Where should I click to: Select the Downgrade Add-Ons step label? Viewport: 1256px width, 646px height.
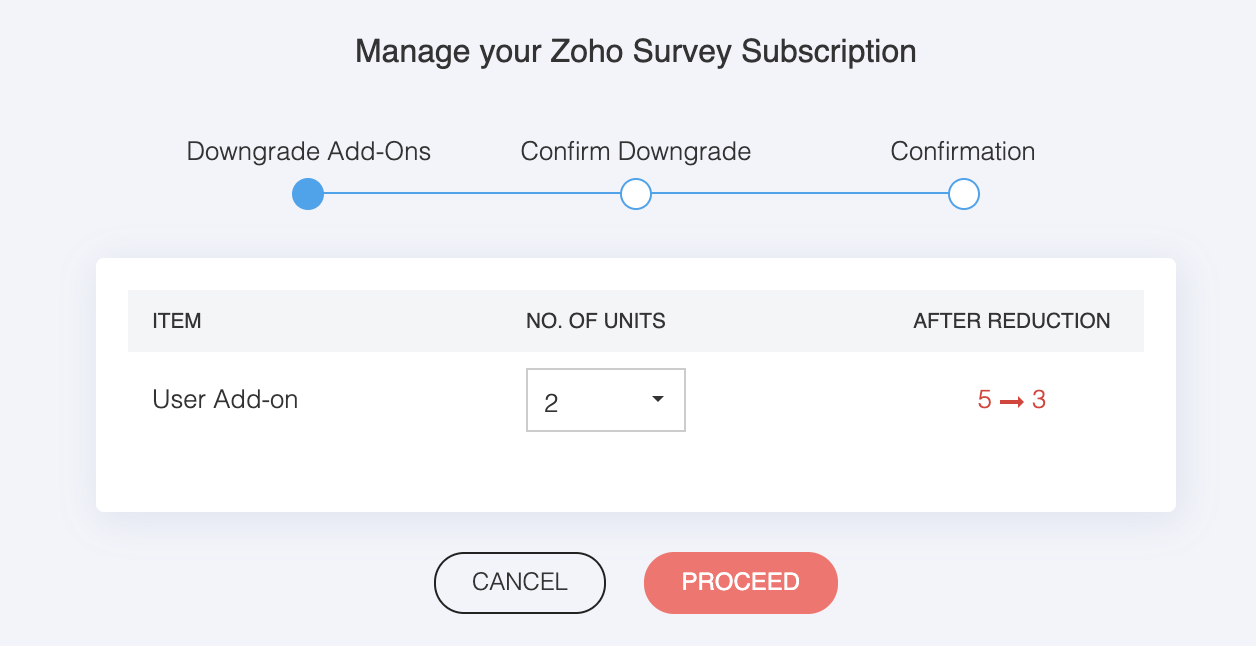pyautogui.click(x=308, y=152)
